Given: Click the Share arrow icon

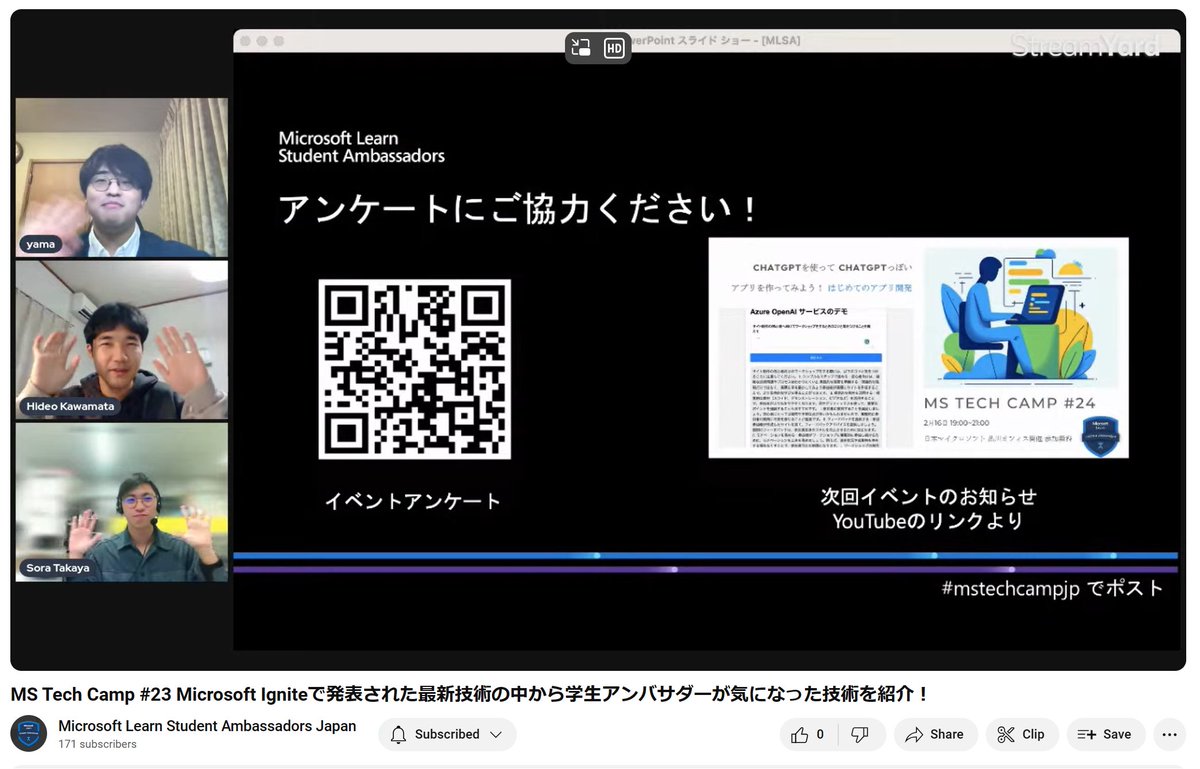Looking at the screenshot, I should click(x=916, y=734).
